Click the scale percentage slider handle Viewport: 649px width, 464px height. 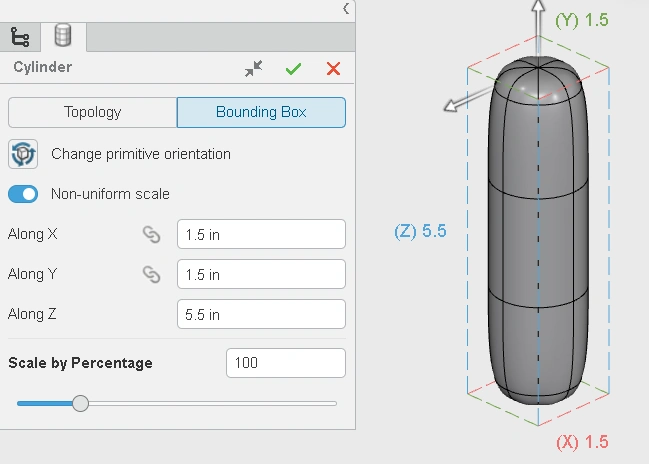(80, 403)
